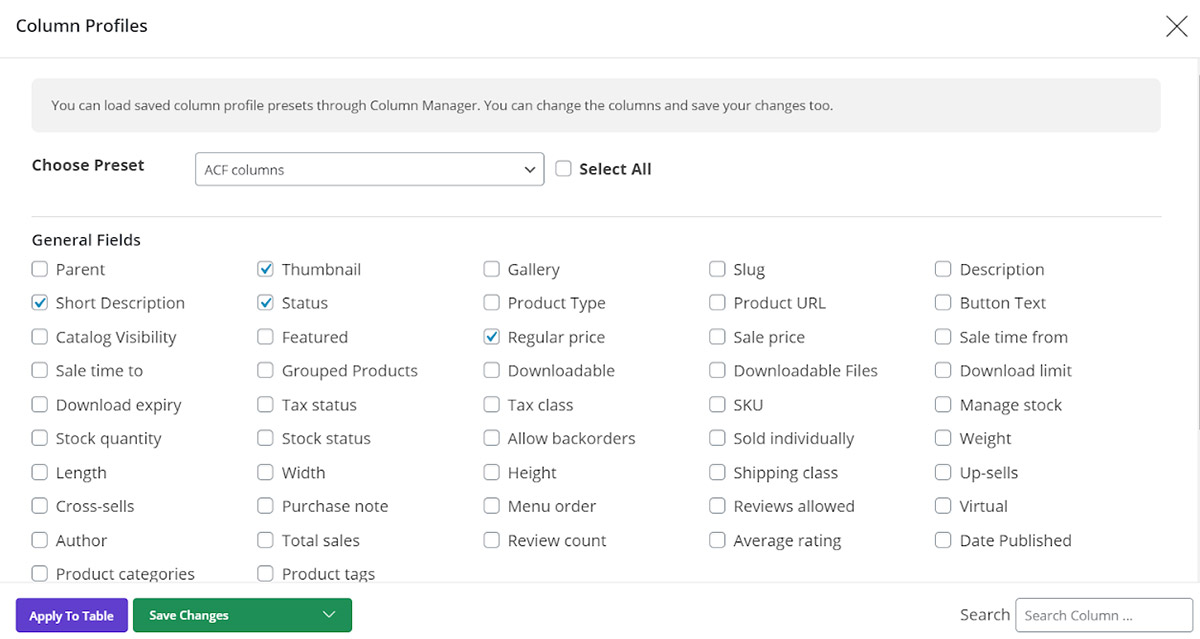Check the Product categories checkbox
This screenshot has width=1200, height=639.
tap(40, 573)
